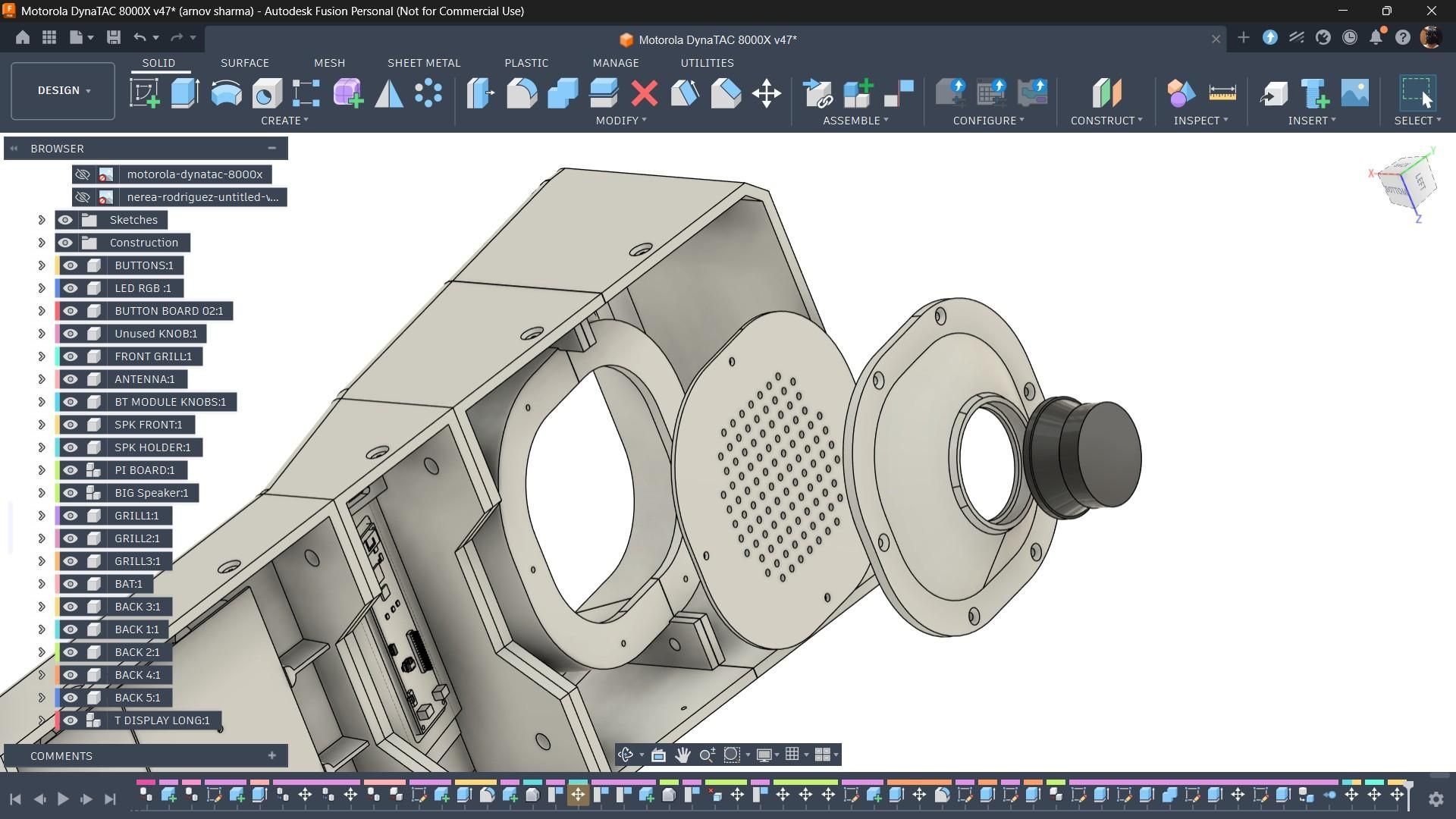Click the Insert Derive icon
Image resolution: width=1456 pixels, height=819 pixels.
click(1274, 93)
